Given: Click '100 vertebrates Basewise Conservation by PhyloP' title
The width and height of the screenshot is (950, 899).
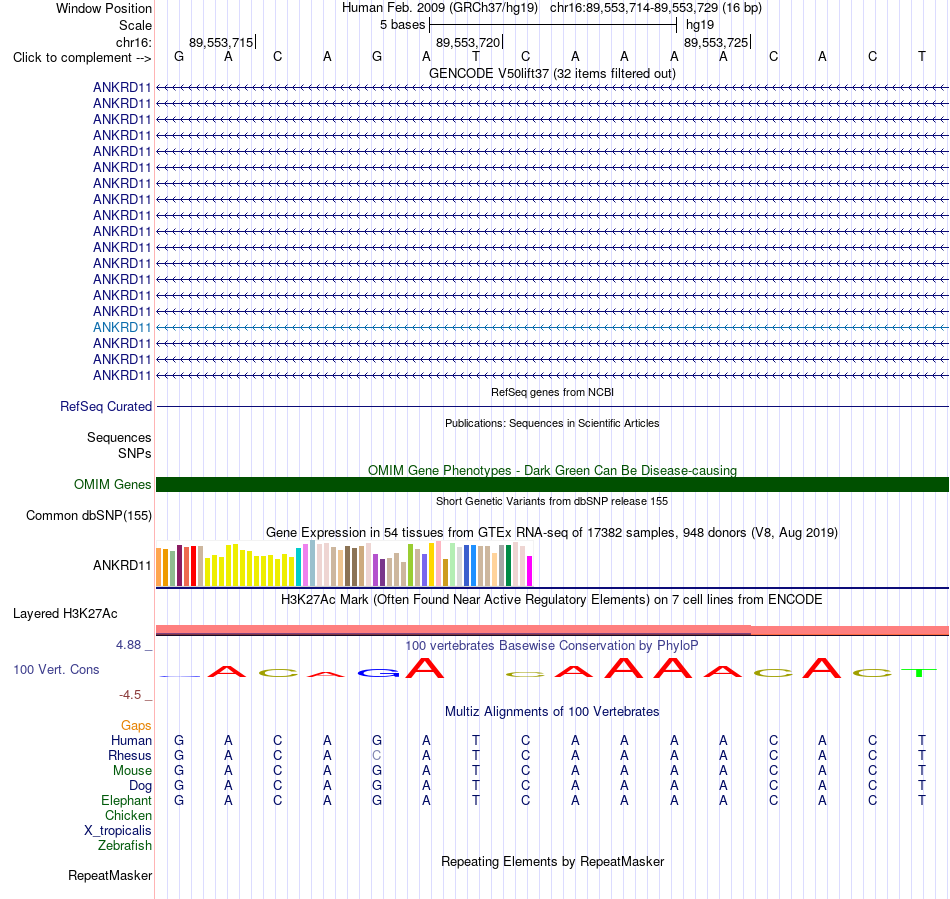Looking at the screenshot, I should click(552, 646).
